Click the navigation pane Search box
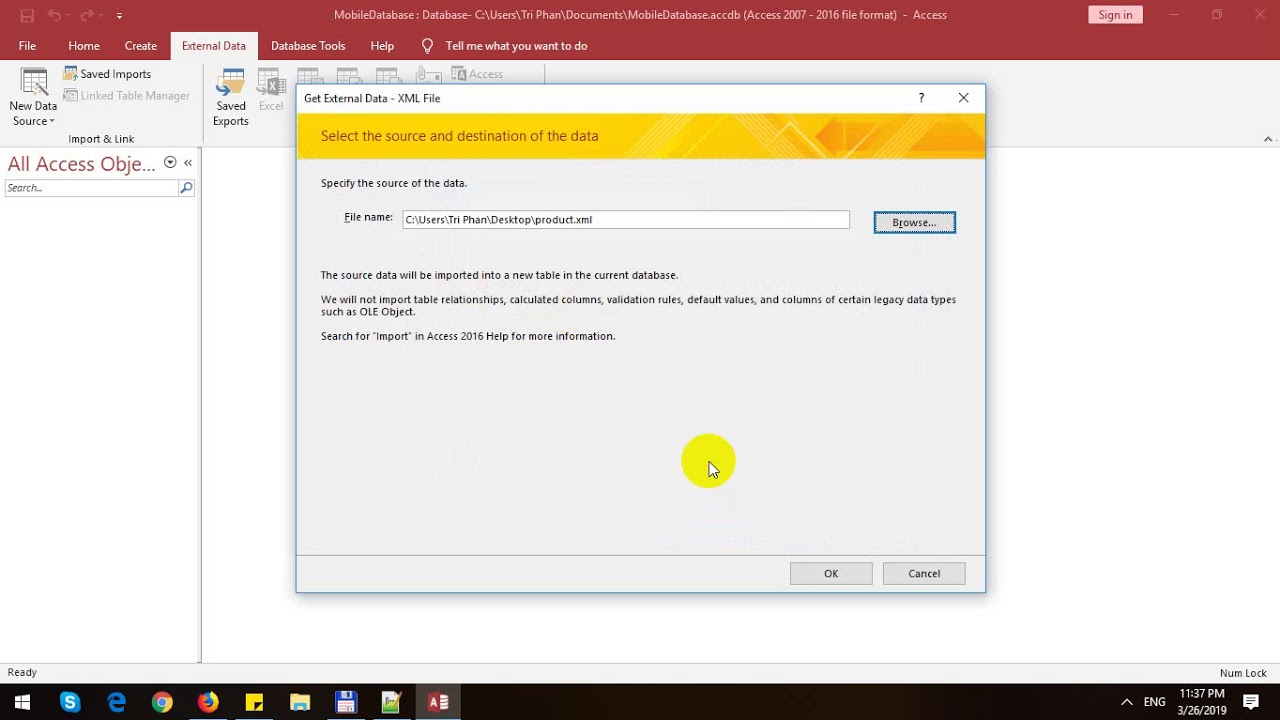1280x720 pixels. pyautogui.click(x=91, y=188)
